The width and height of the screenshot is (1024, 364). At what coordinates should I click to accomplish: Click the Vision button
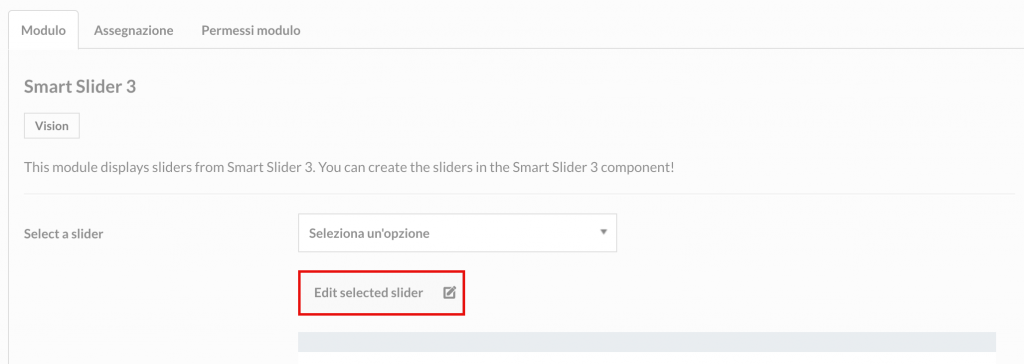(52, 126)
